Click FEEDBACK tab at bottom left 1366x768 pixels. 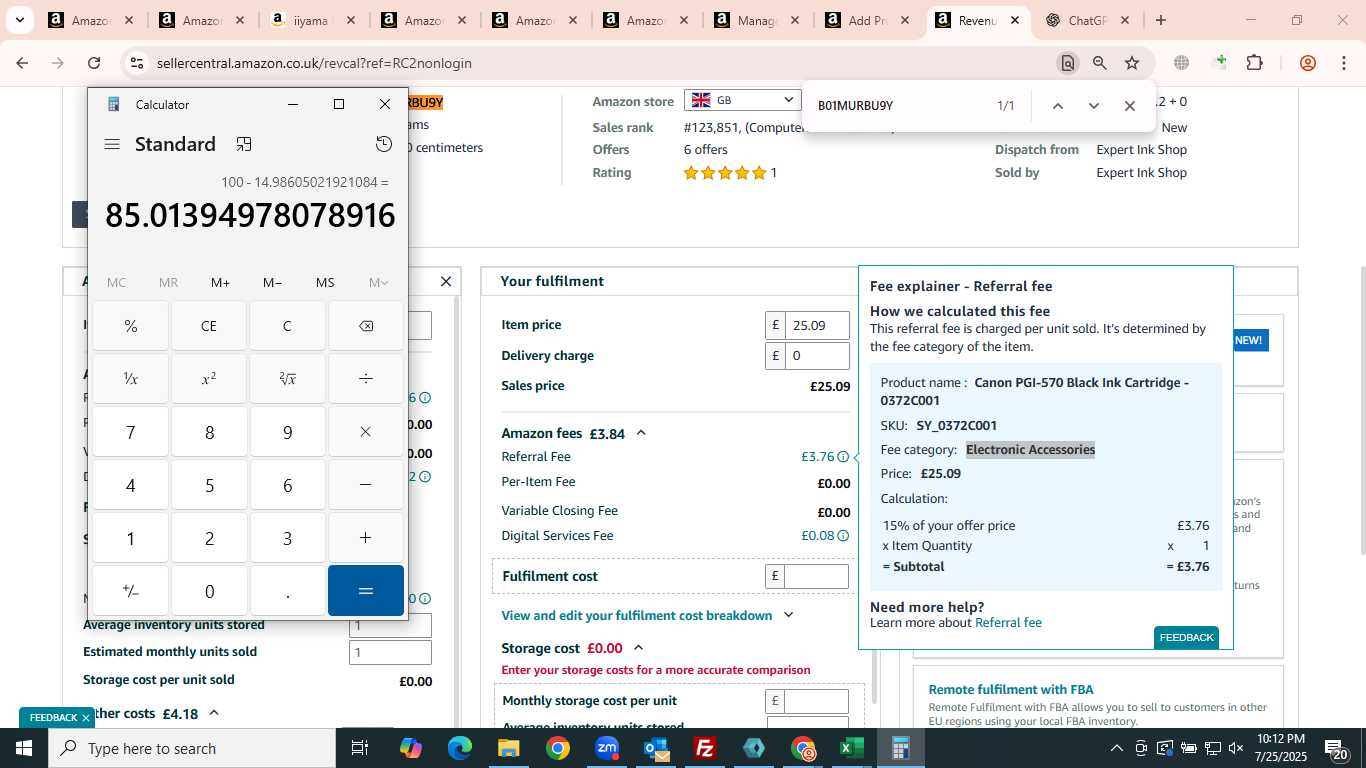click(53, 718)
